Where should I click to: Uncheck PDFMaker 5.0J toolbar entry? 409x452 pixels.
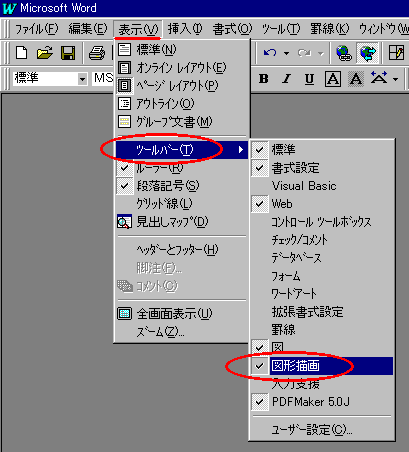tap(322, 402)
